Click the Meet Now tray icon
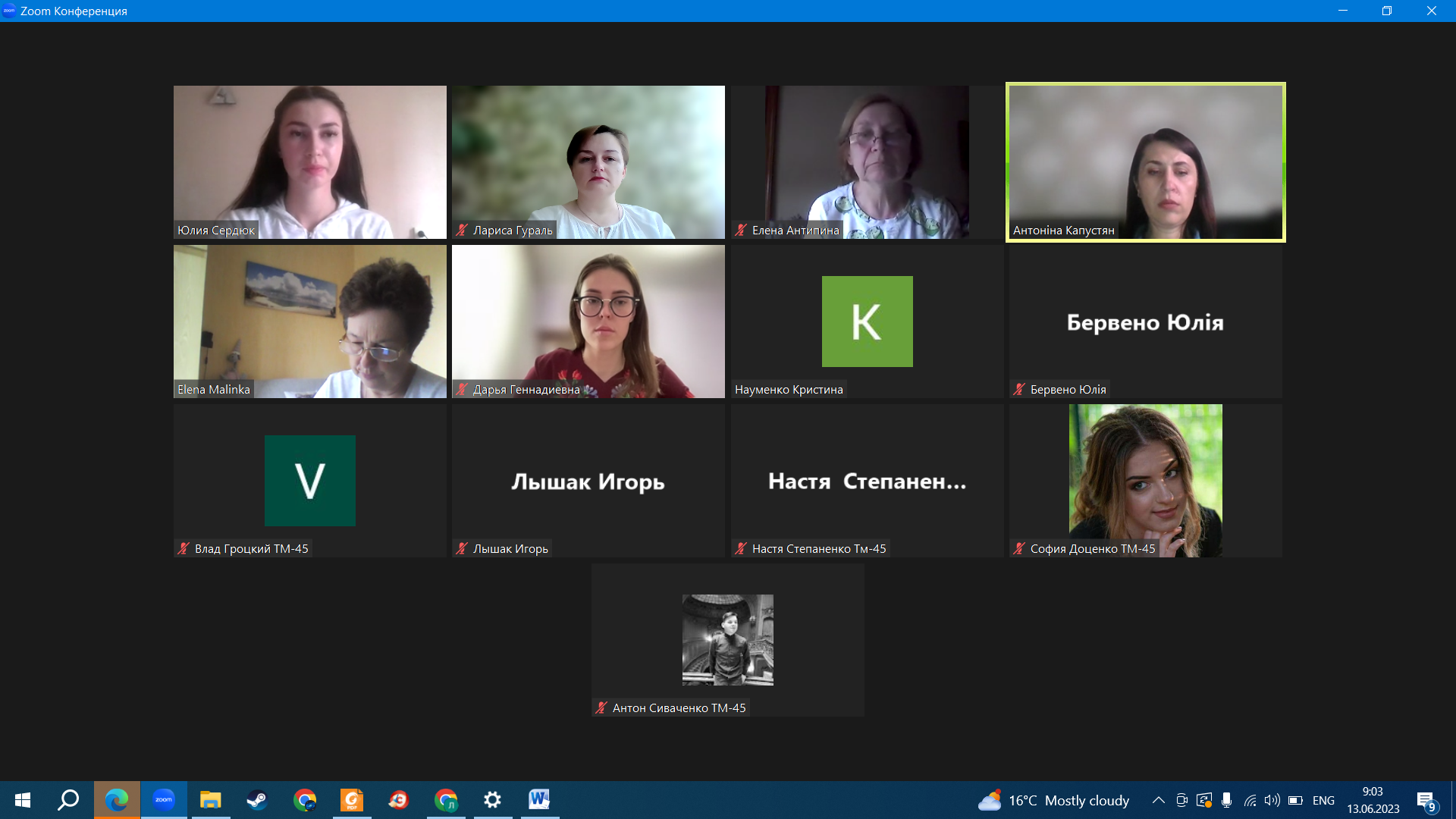The width and height of the screenshot is (1456, 819). pos(1181,800)
